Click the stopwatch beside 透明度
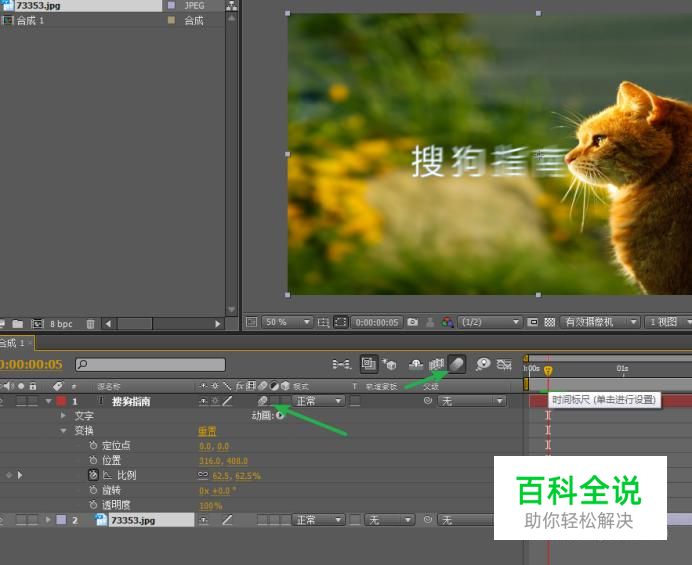This screenshot has height=565, width=692. (x=93, y=505)
